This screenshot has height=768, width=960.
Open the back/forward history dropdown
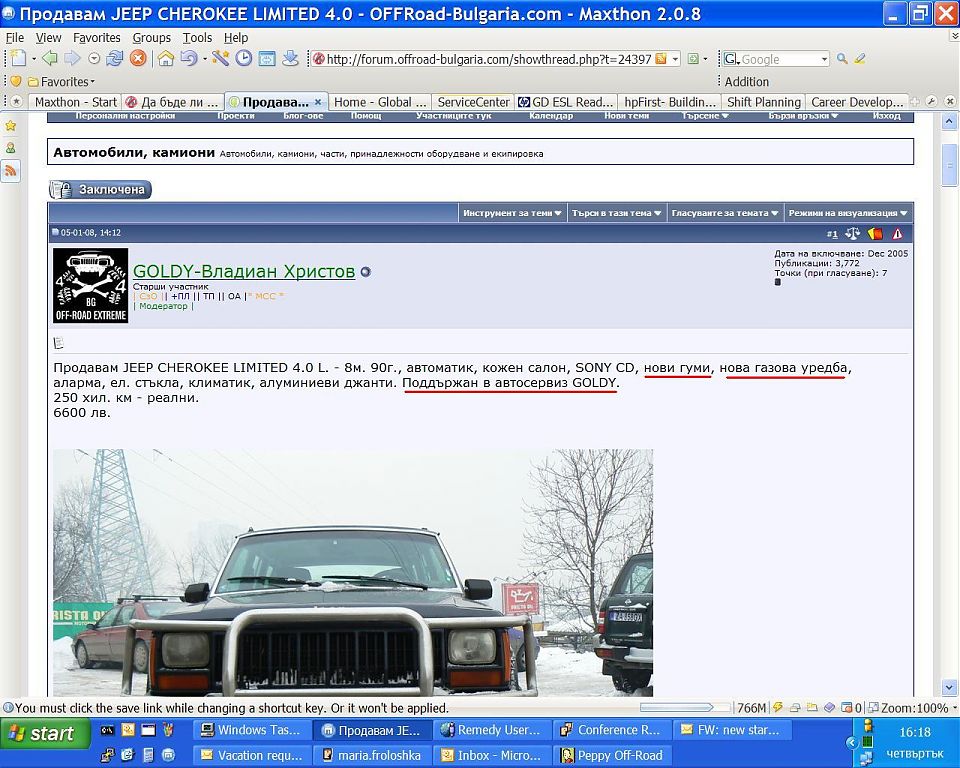coord(94,59)
